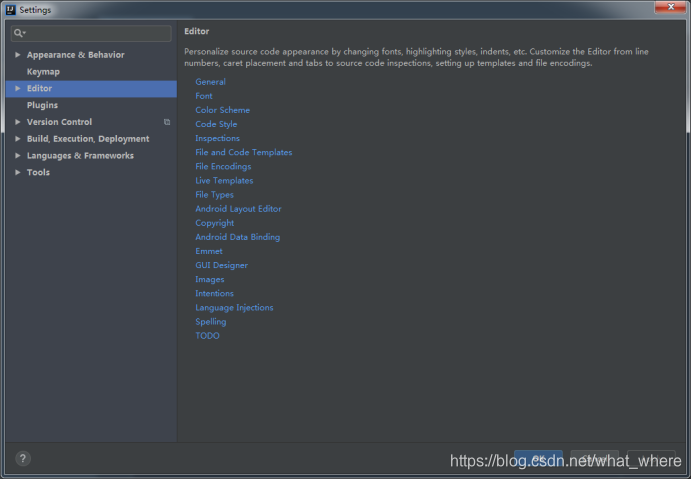Viewport: 692px width, 480px height.
Task: Expand Languages & Frameworks arrow
Action: click(18, 155)
